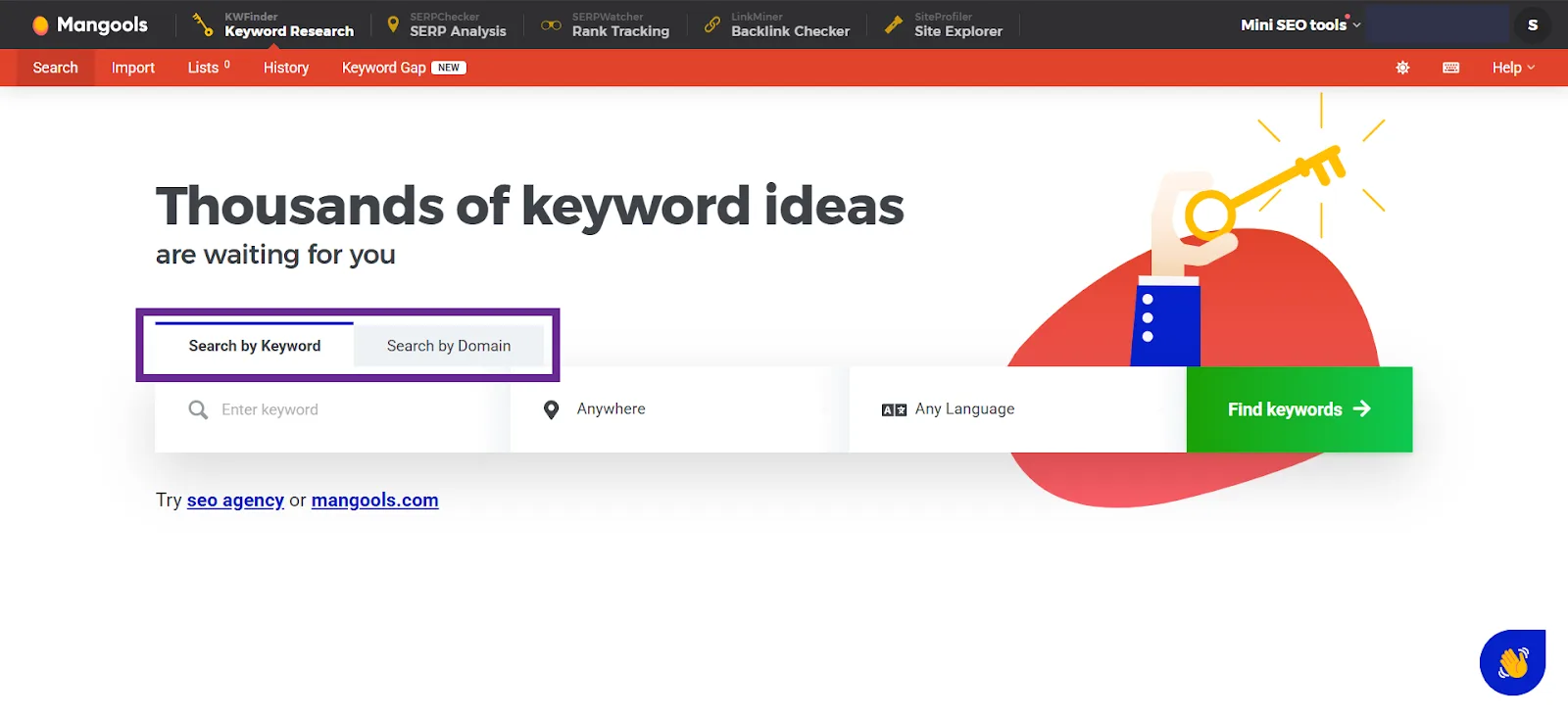Open keyboard shortcuts icon
The width and height of the screenshot is (1568, 717).
pos(1451,68)
